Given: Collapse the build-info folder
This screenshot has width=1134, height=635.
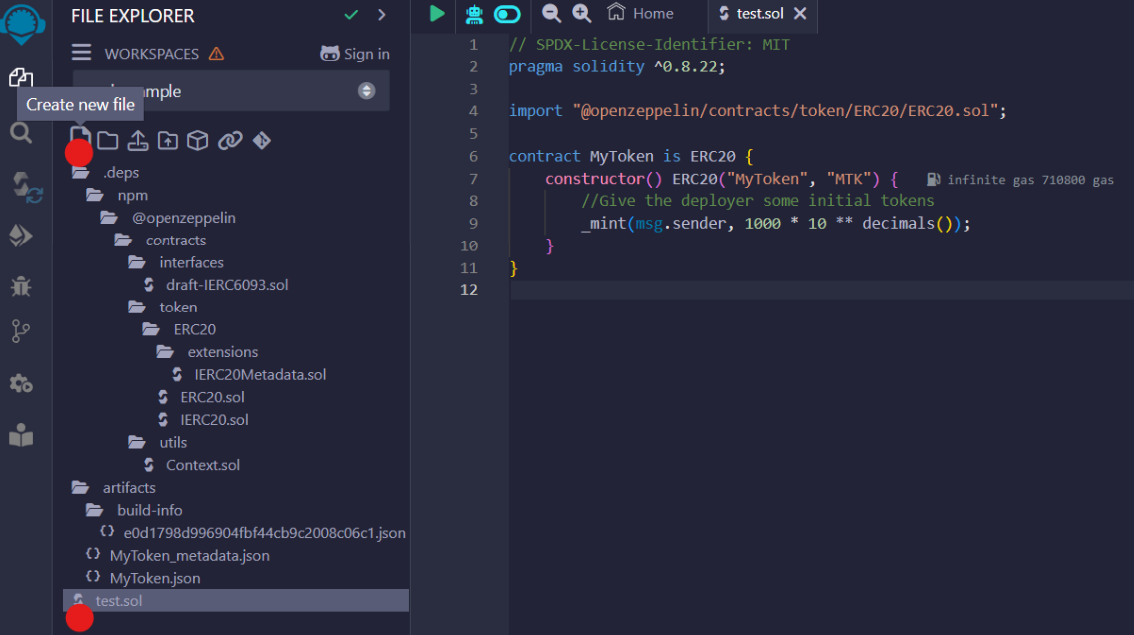Looking at the screenshot, I should coord(135,511).
